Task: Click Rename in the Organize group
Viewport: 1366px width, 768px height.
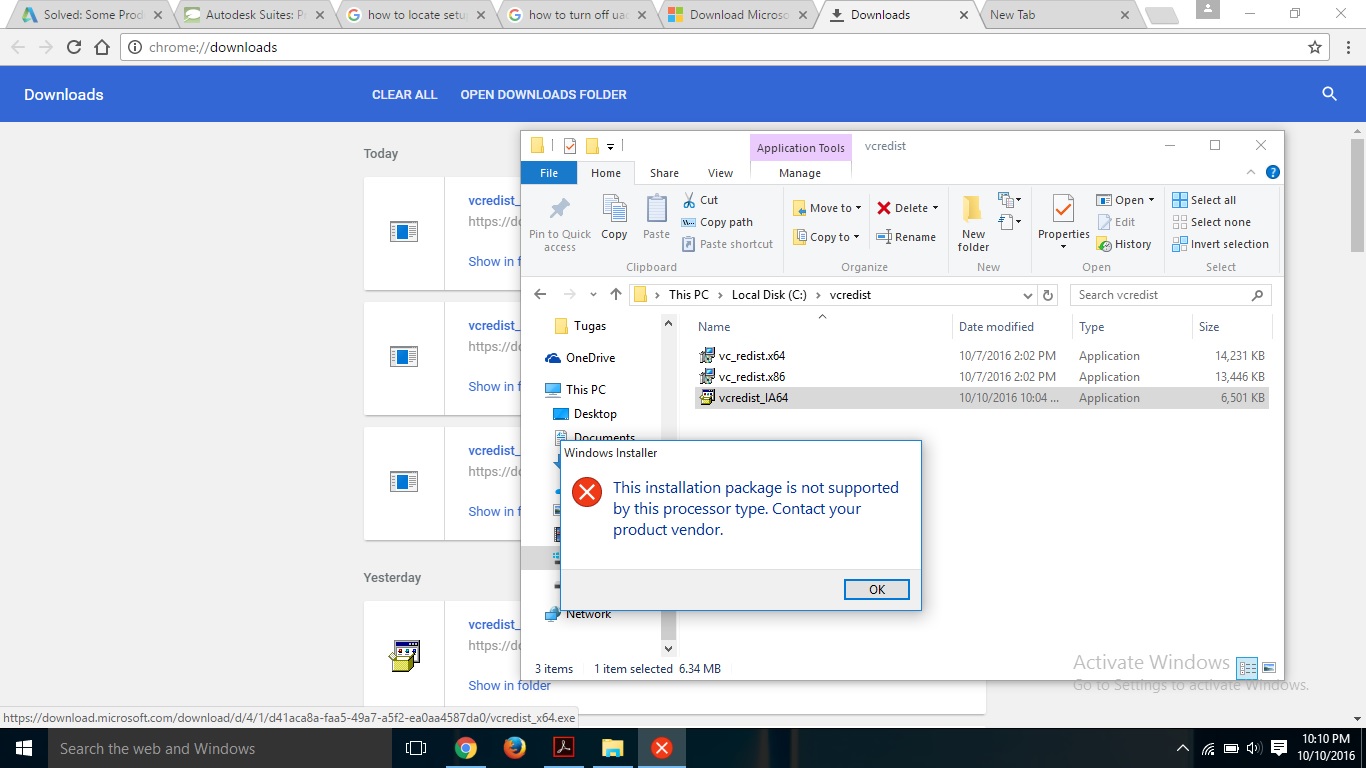Action: coord(906,237)
